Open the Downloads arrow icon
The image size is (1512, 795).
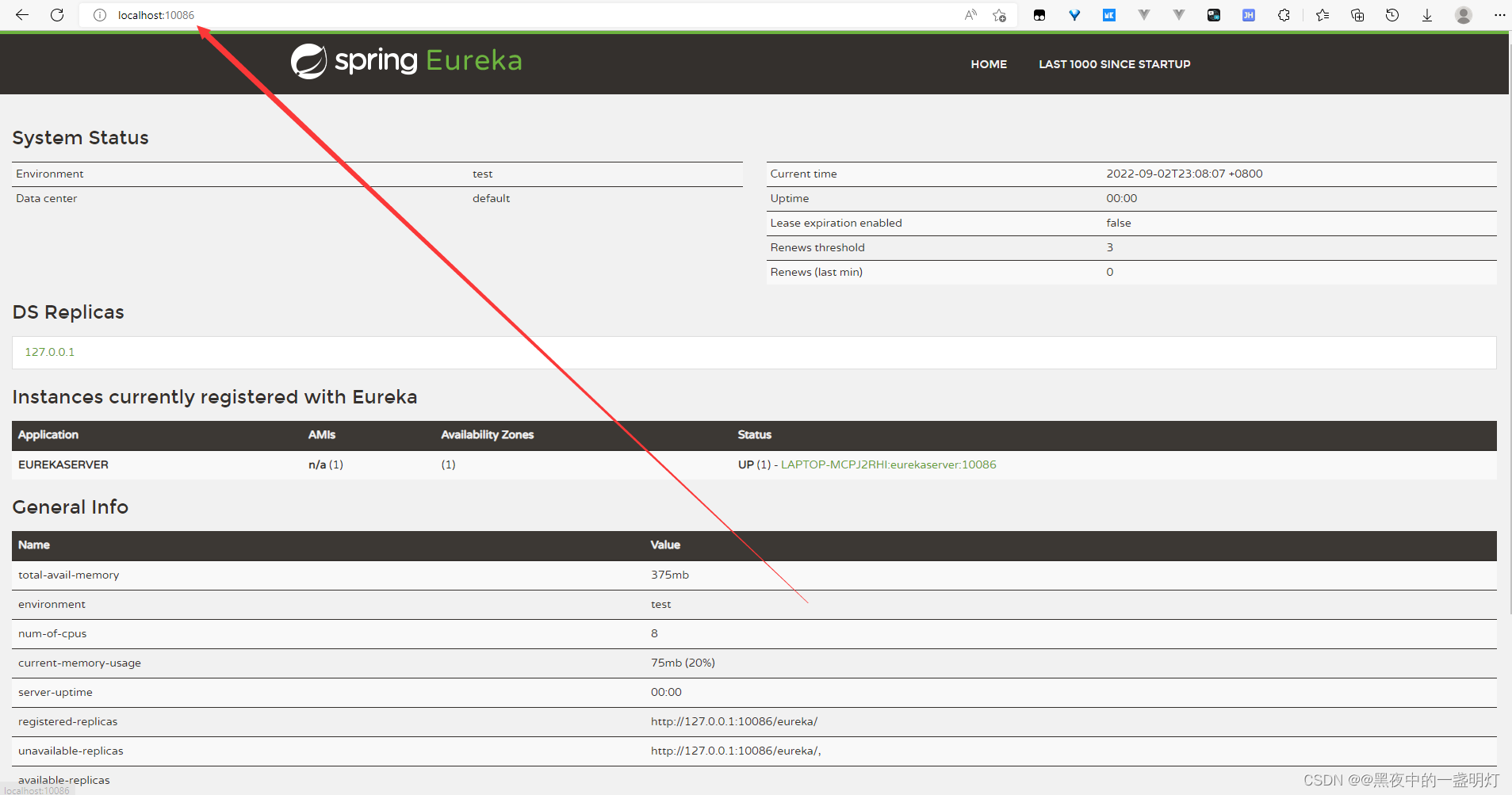(x=1427, y=15)
